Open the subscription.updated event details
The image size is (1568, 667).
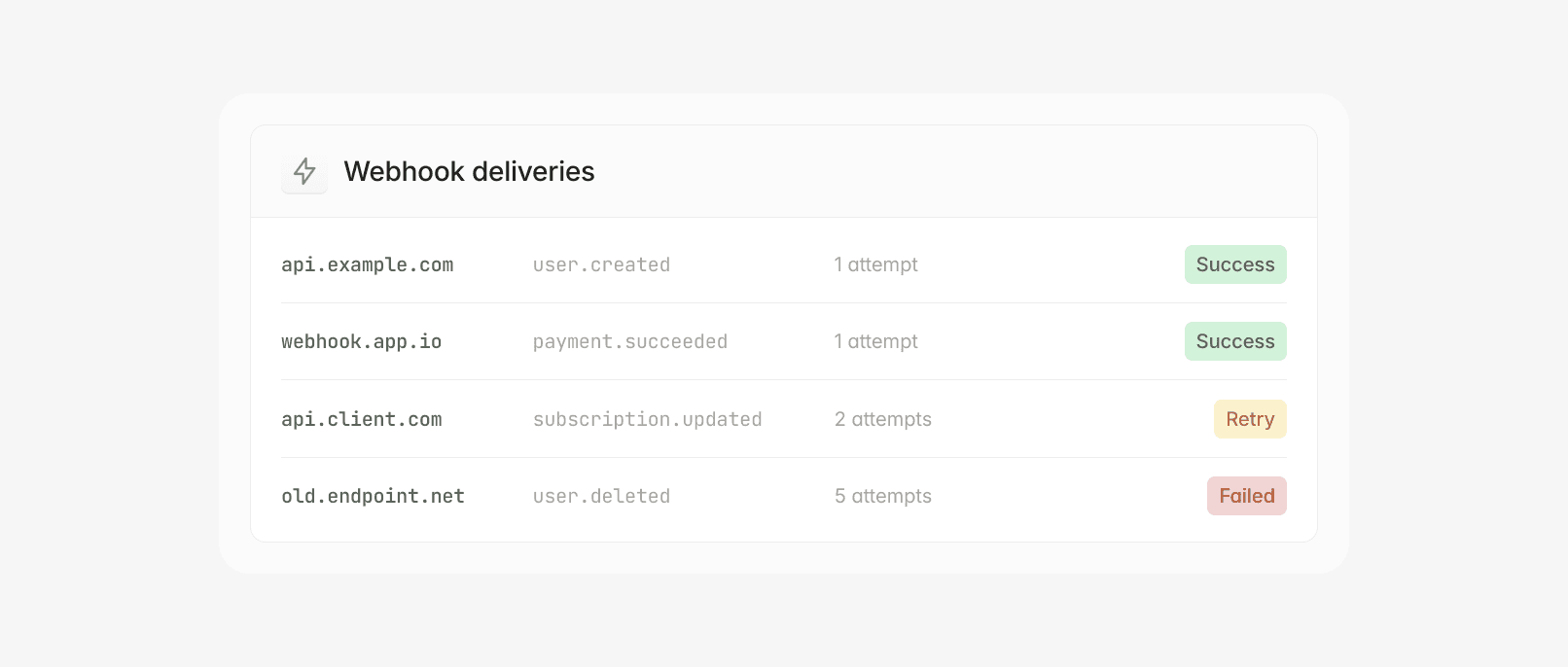coord(647,419)
